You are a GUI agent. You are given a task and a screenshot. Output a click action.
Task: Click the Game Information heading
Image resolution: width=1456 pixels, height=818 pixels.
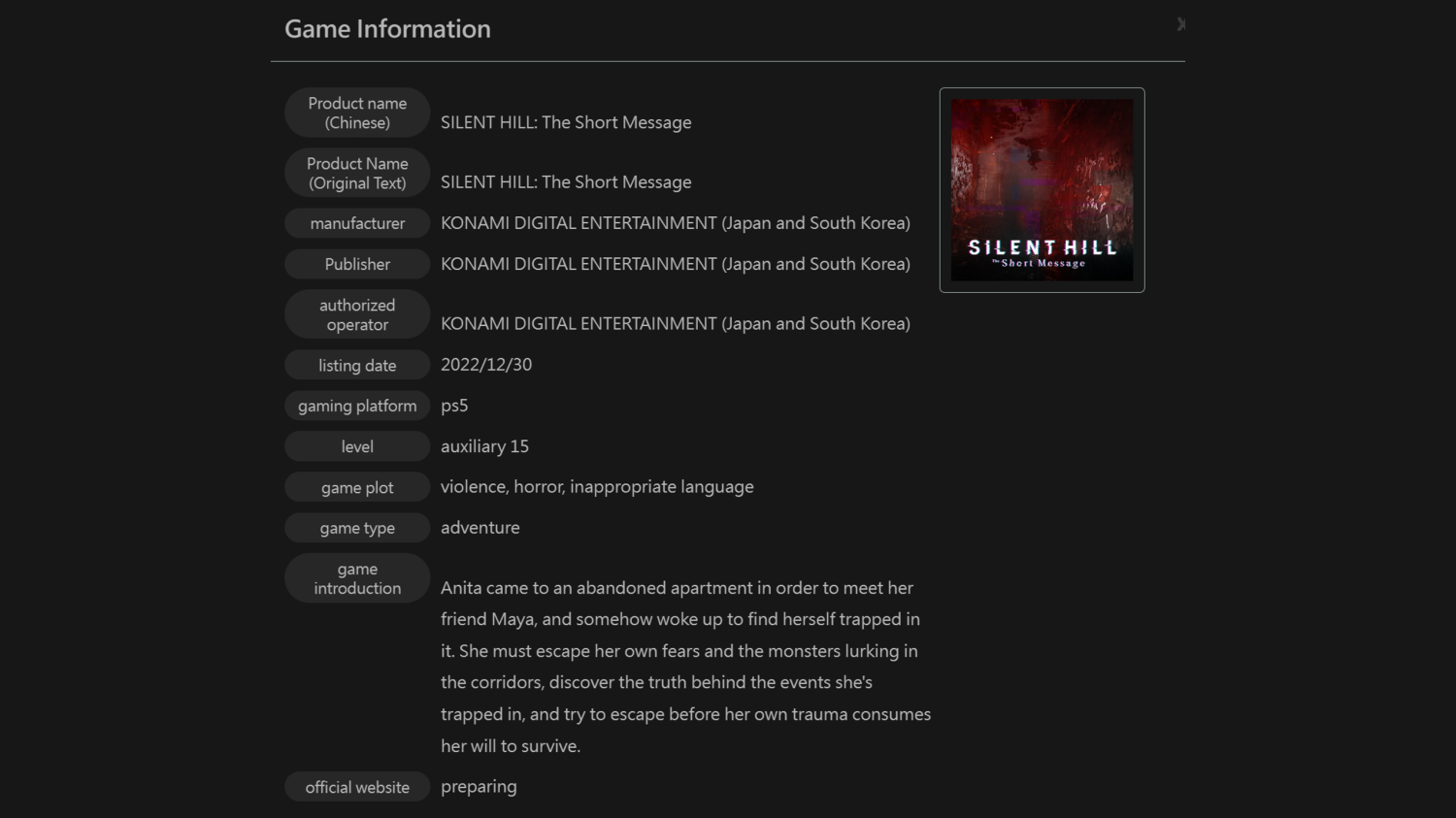387,28
